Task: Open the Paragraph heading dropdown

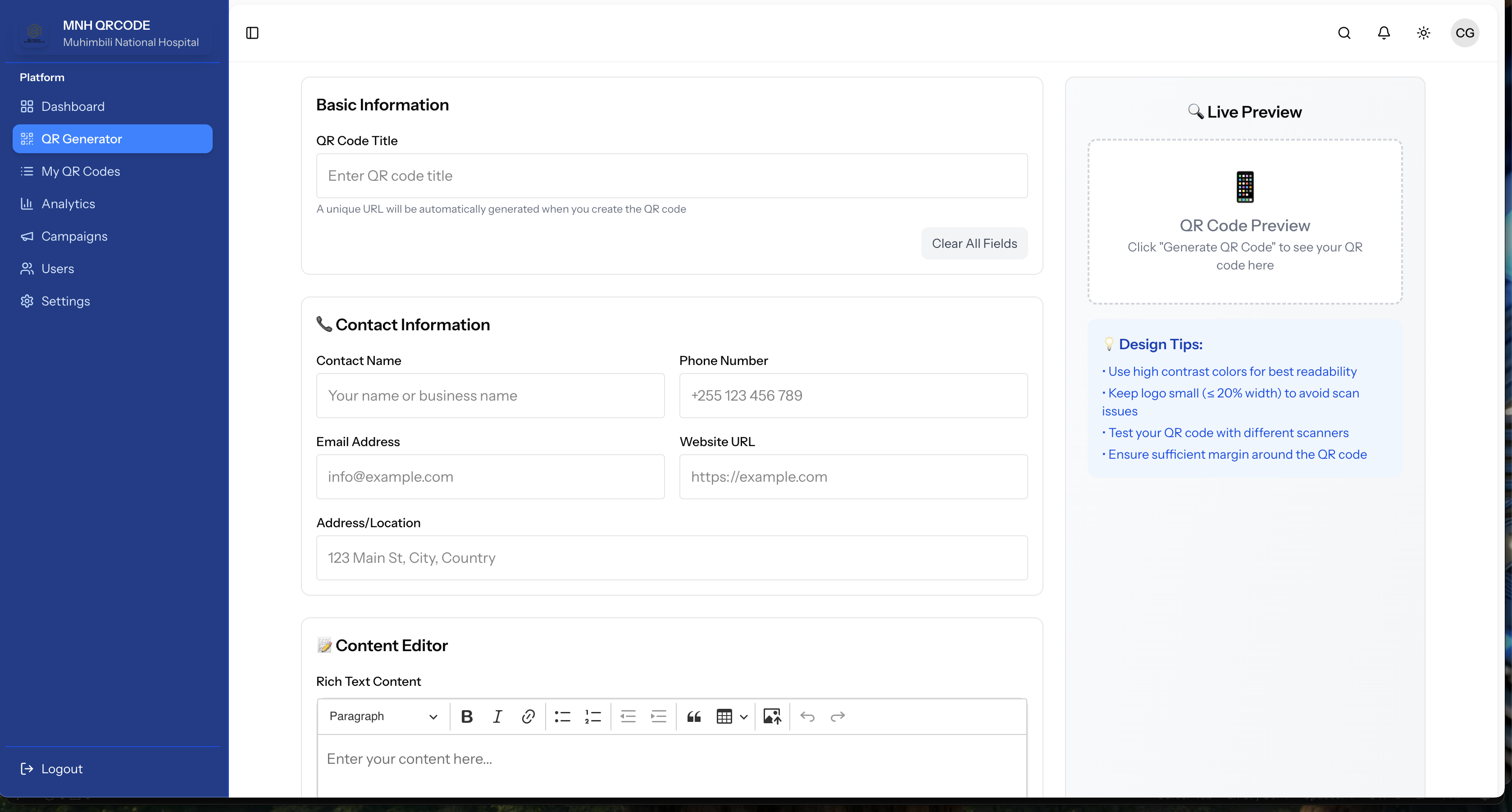Action: [383, 716]
